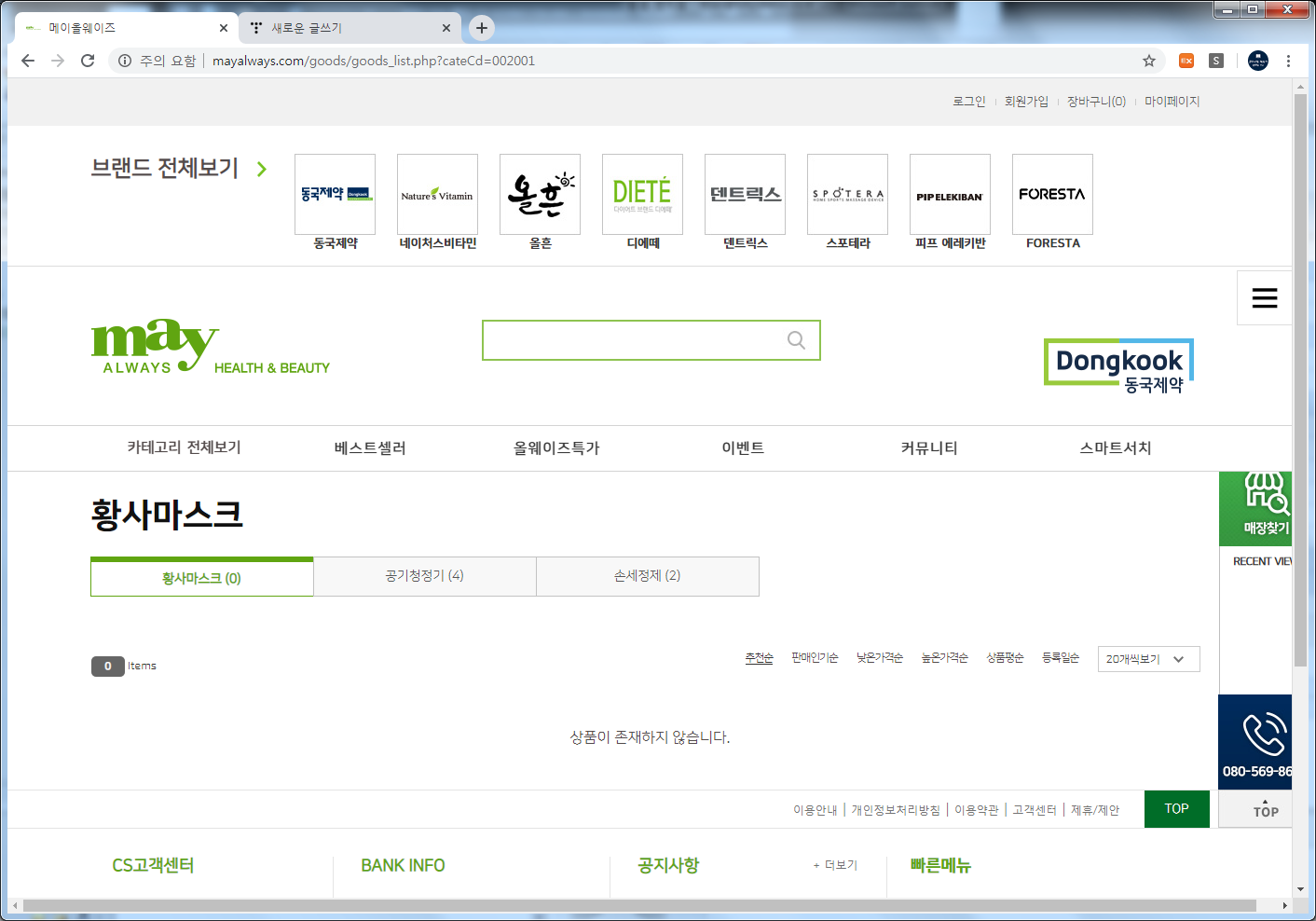Click 더보기 next to 공지사항

pos(835,865)
